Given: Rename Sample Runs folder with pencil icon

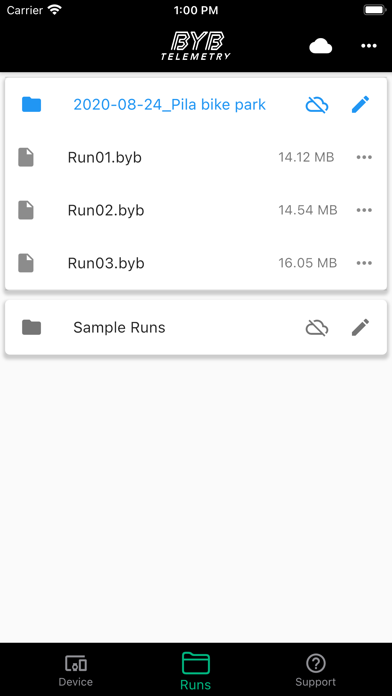Looking at the screenshot, I should (360, 328).
